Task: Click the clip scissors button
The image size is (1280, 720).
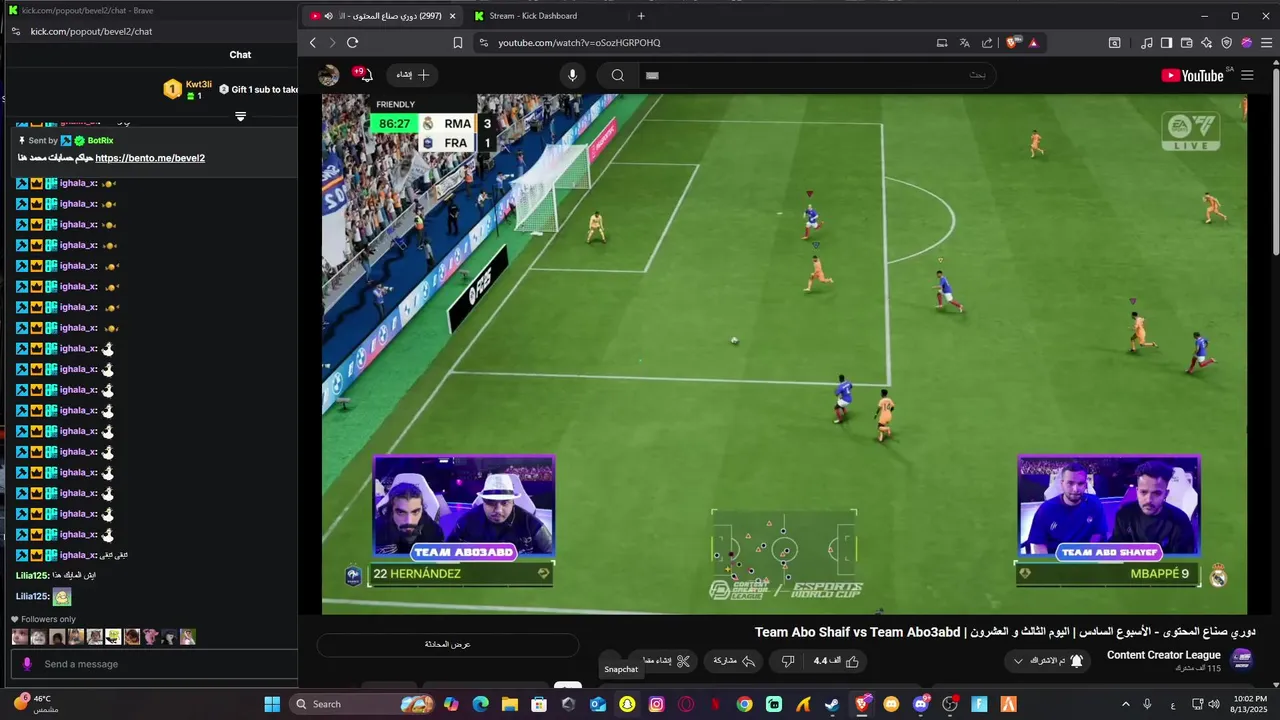Action: (x=665, y=661)
